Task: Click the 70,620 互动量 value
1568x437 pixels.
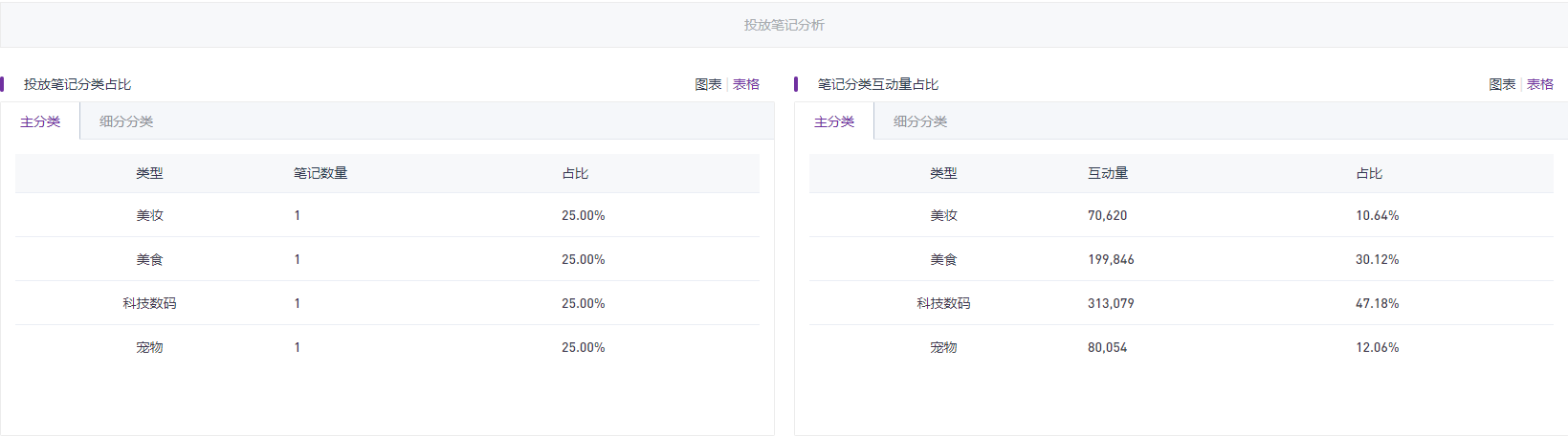Action: coord(1107,215)
